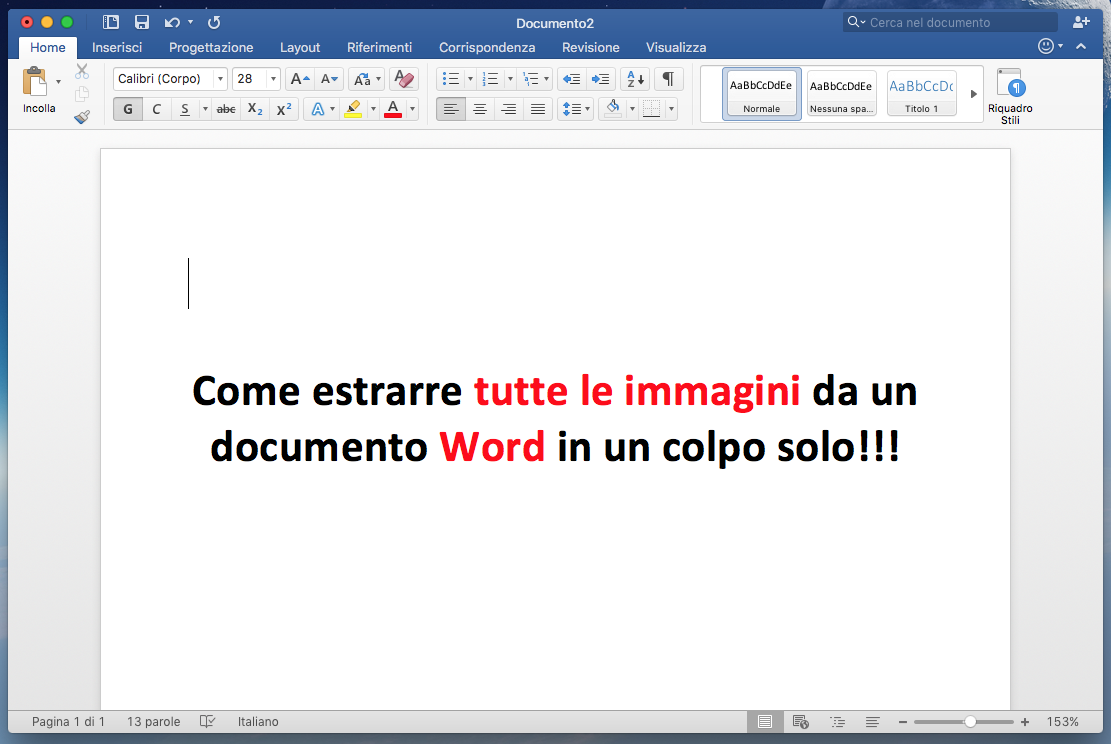Open change case Aa dropdown
The width and height of the screenshot is (1111, 744).
[x=366, y=79]
